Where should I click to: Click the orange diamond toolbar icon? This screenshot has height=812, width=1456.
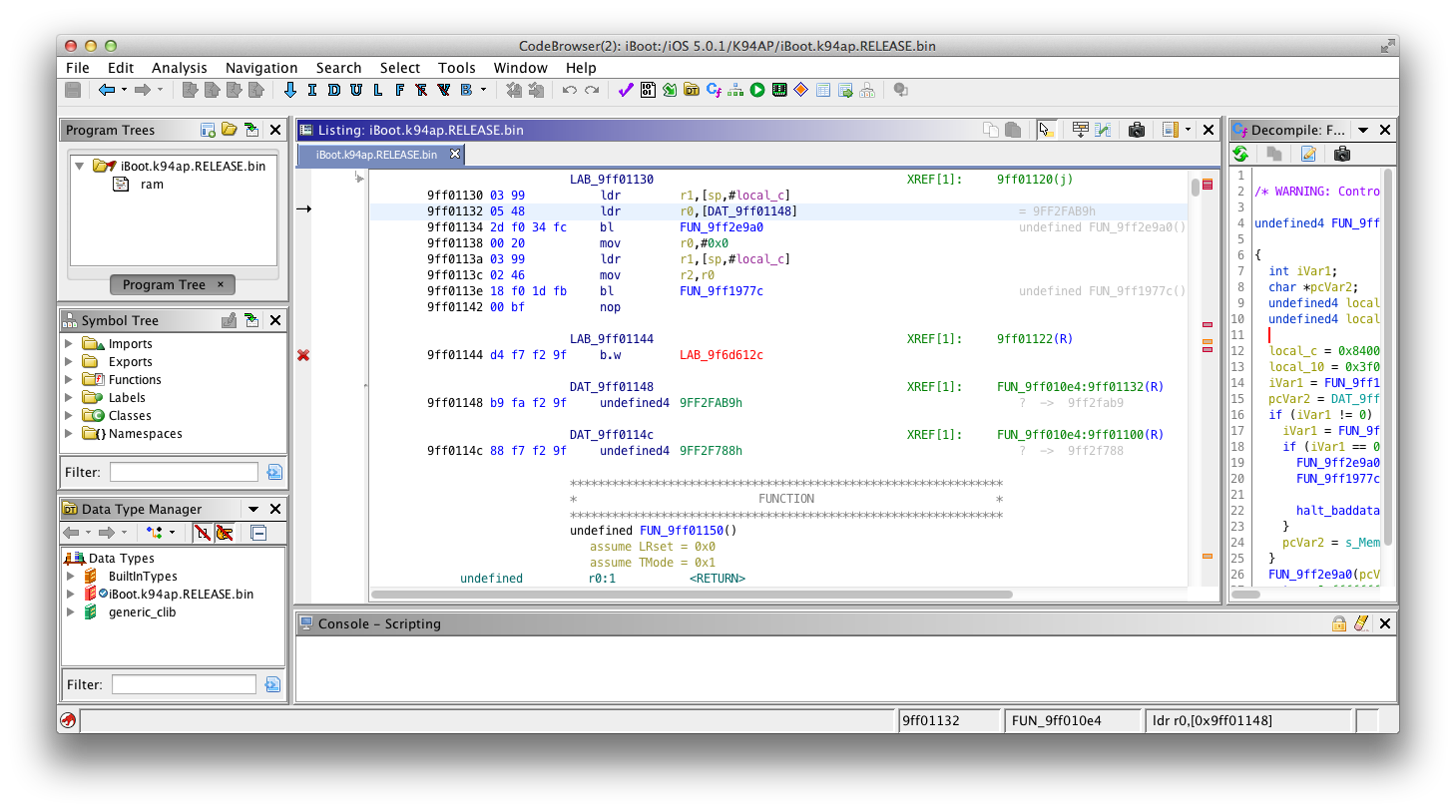(x=800, y=90)
